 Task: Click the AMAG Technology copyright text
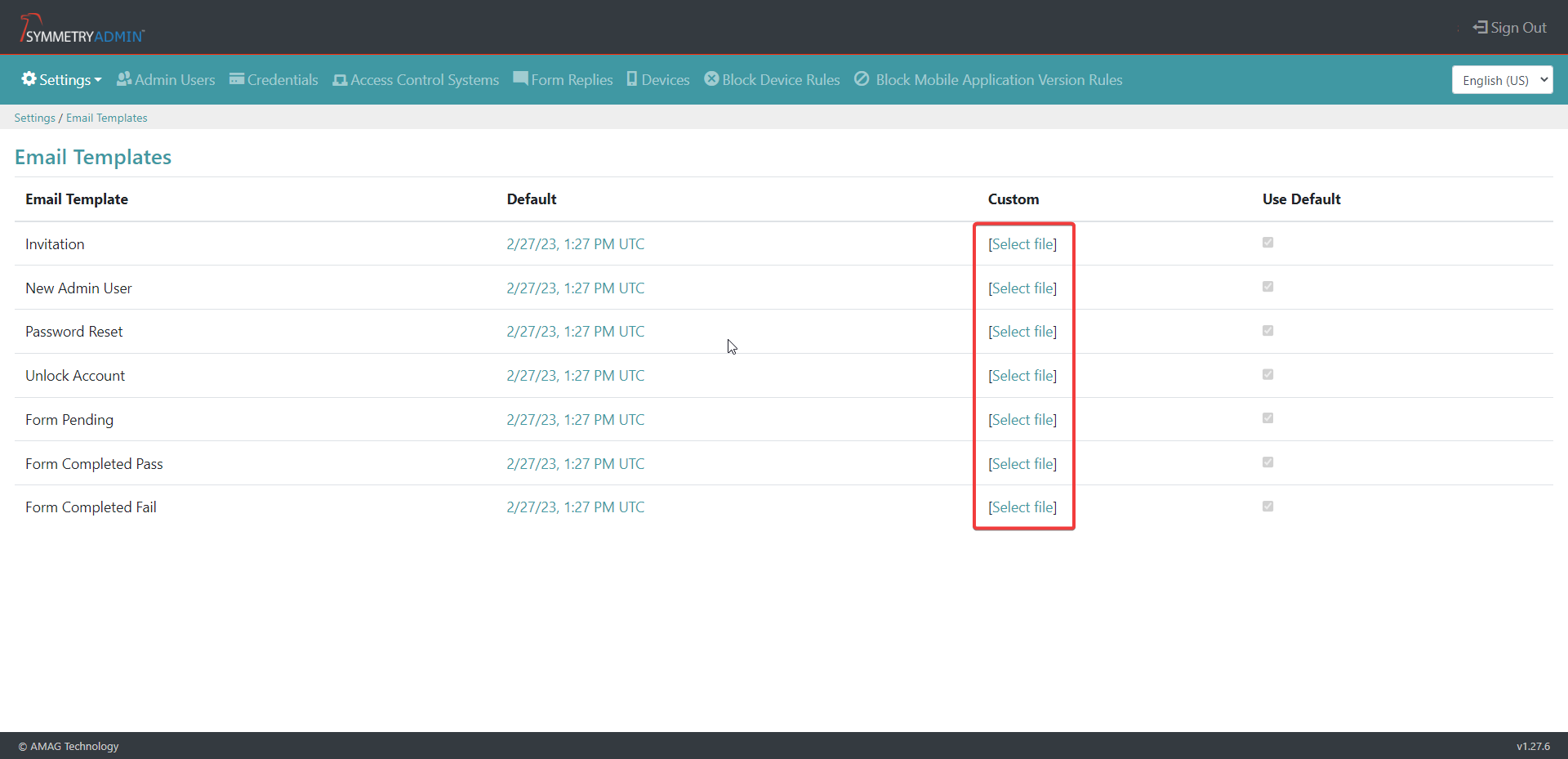pyautogui.click(x=69, y=746)
